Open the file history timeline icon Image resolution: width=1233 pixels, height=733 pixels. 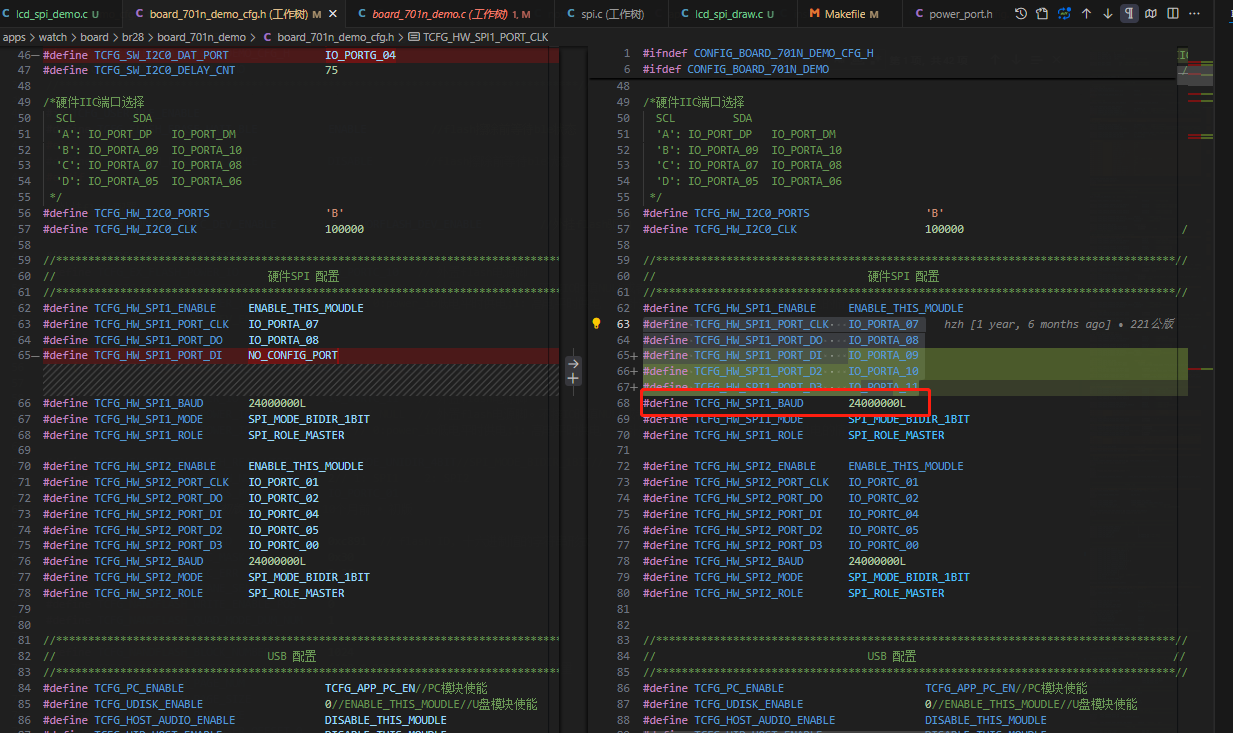point(1020,14)
